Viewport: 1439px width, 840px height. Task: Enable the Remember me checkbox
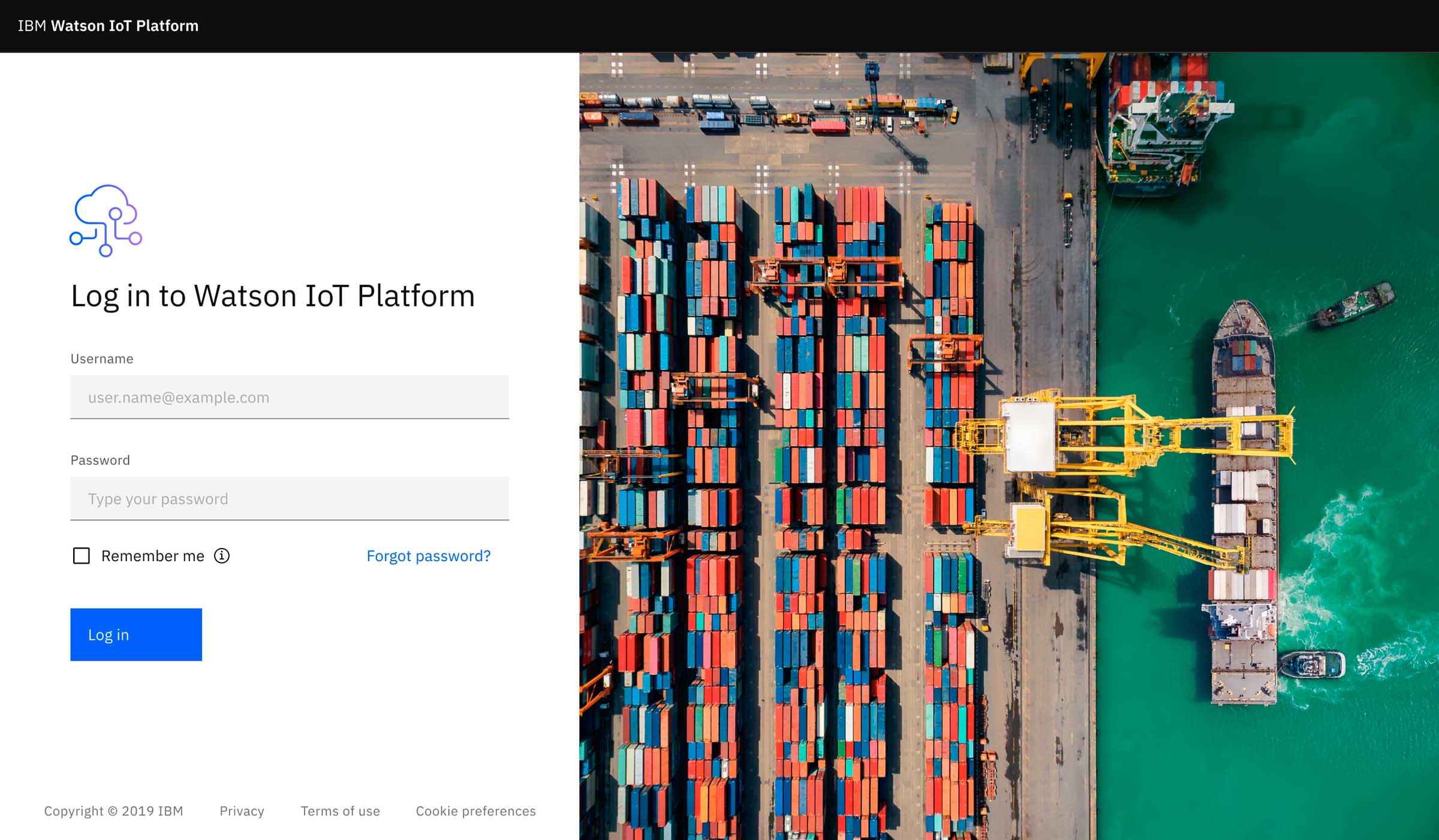click(82, 556)
